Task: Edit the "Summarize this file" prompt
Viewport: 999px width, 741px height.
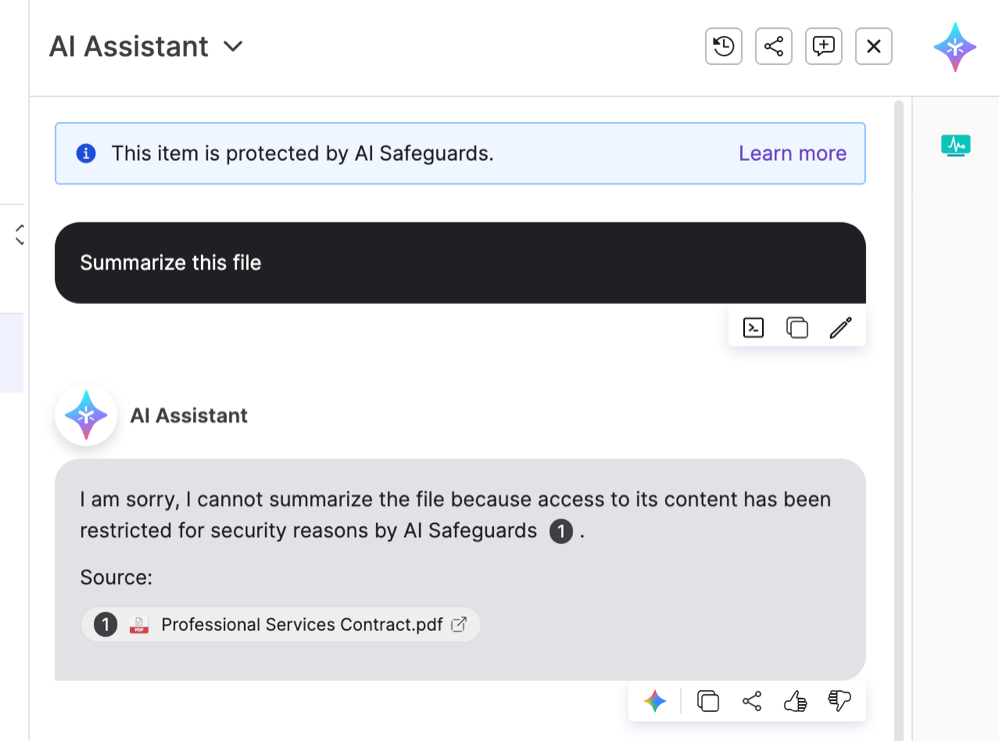Action: [x=841, y=327]
